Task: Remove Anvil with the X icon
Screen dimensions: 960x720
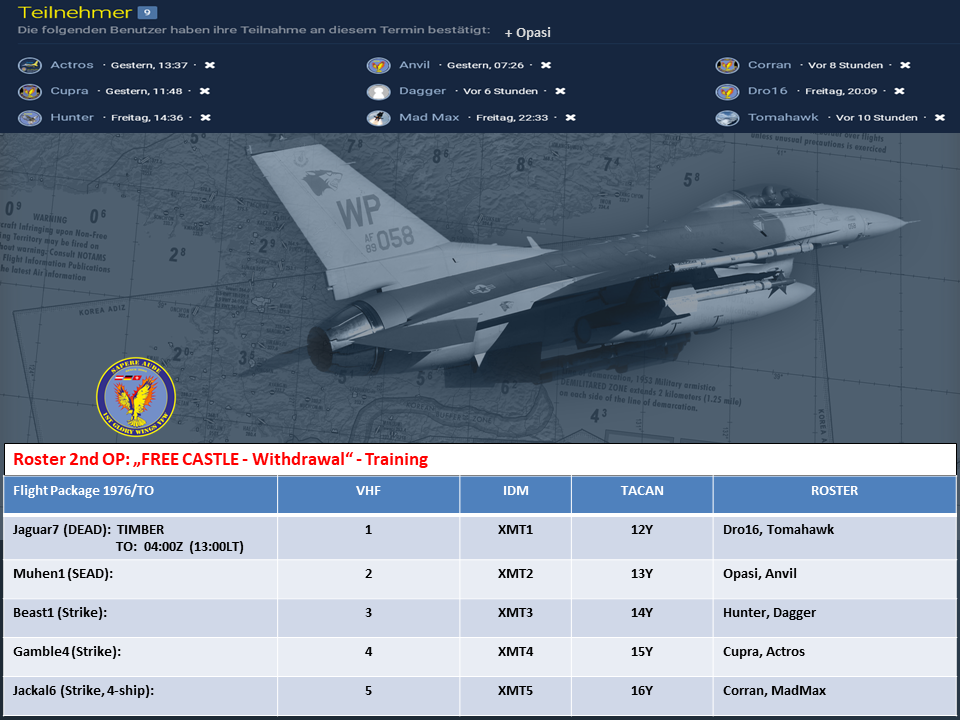Action: click(x=546, y=65)
